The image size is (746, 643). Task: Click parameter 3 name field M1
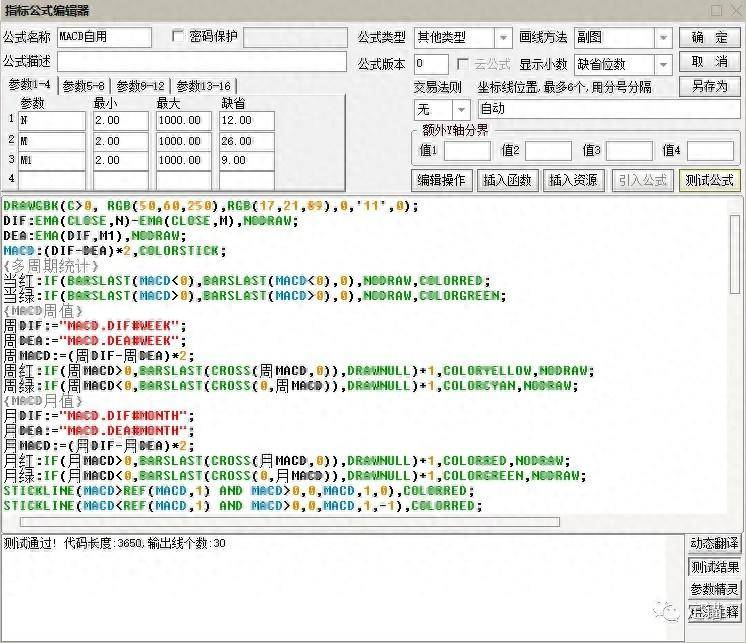(52, 161)
